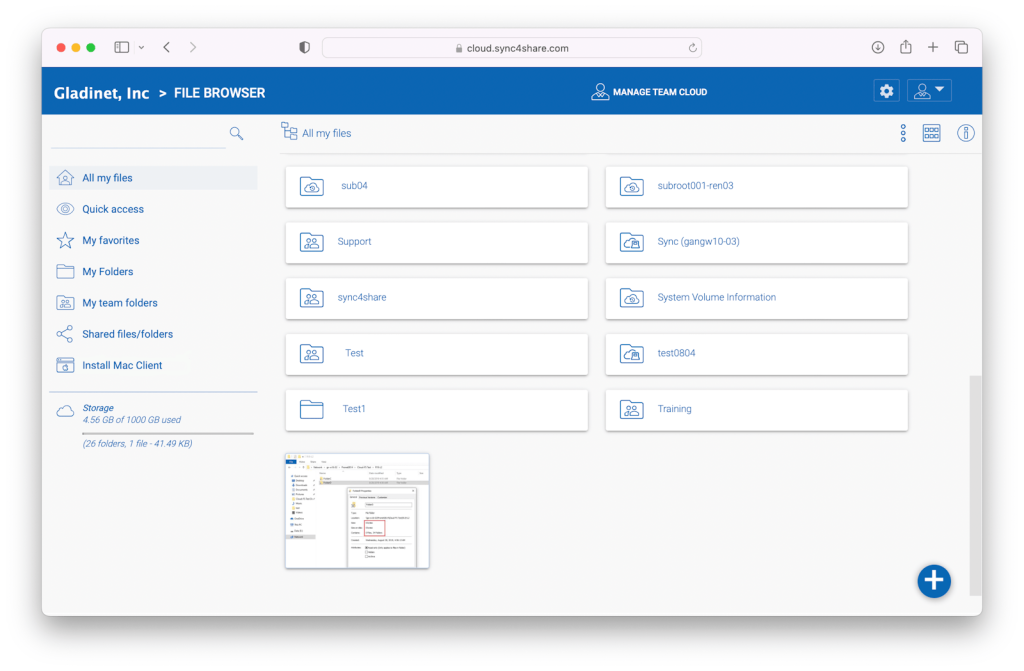This screenshot has width=1024, height=671.
Task: Show the info panel icon
Action: [965, 133]
